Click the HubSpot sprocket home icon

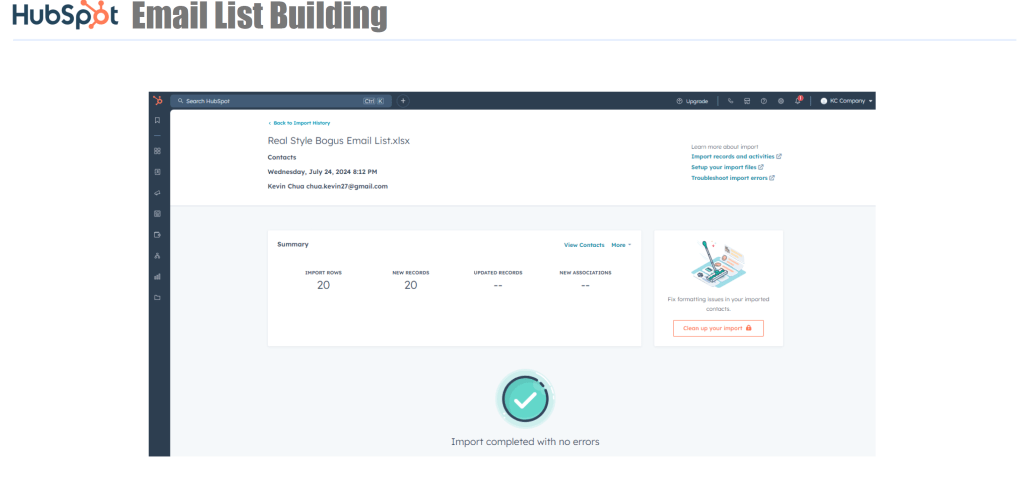pos(157,101)
